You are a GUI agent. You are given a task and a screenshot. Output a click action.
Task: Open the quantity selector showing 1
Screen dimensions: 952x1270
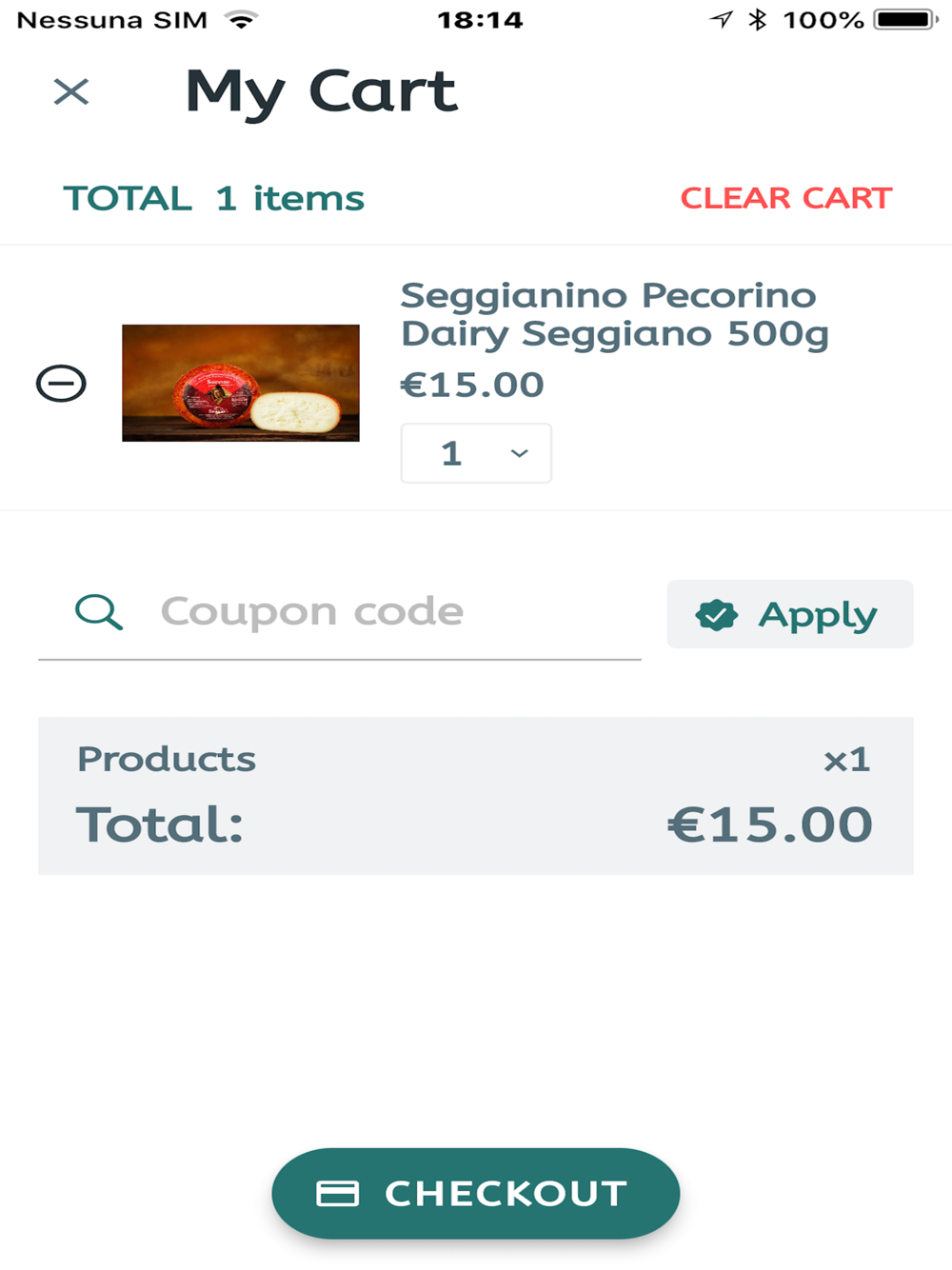click(475, 453)
